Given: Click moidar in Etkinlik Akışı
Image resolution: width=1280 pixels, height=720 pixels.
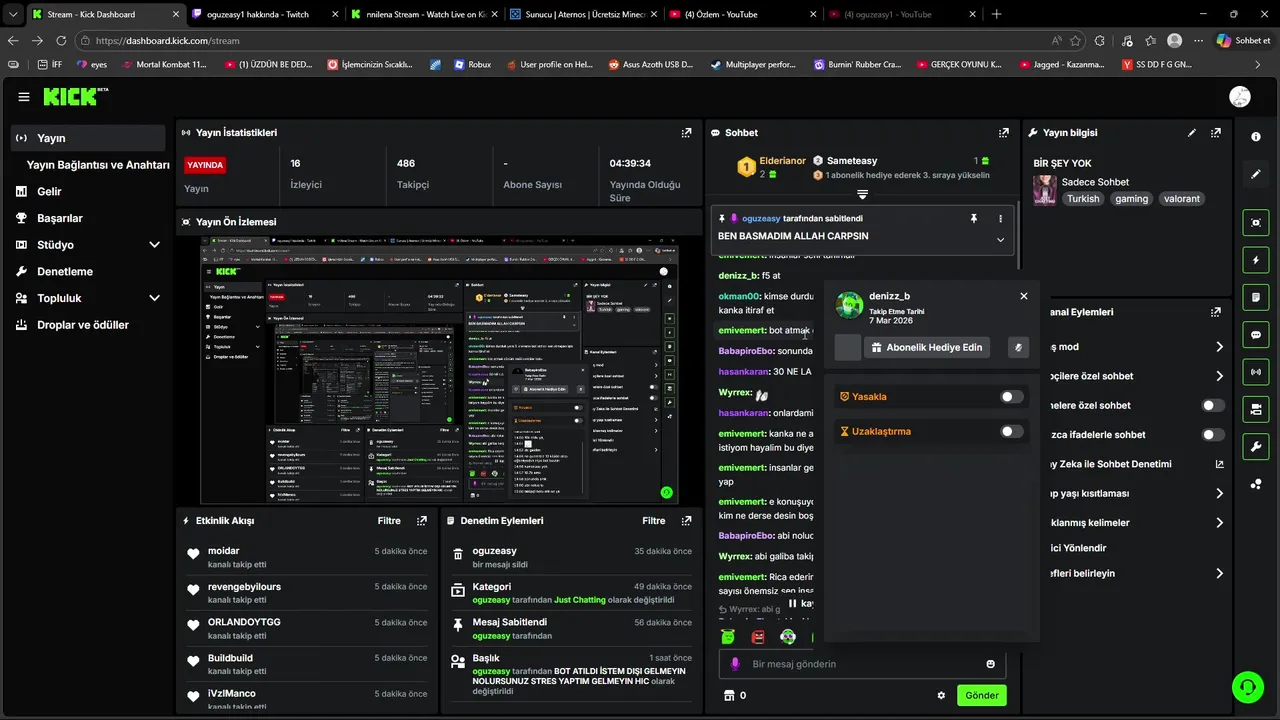Looking at the screenshot, I should coord(223,551).
